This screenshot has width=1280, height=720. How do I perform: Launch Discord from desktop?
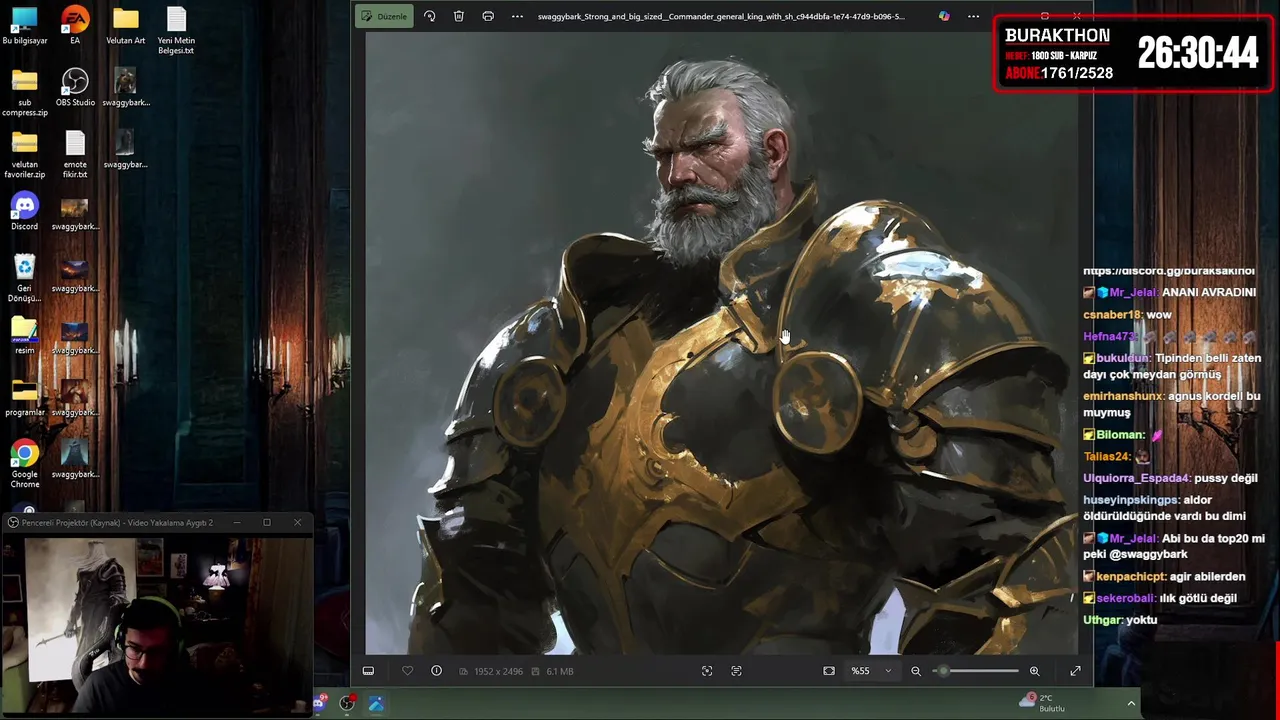tap(25, 212)
